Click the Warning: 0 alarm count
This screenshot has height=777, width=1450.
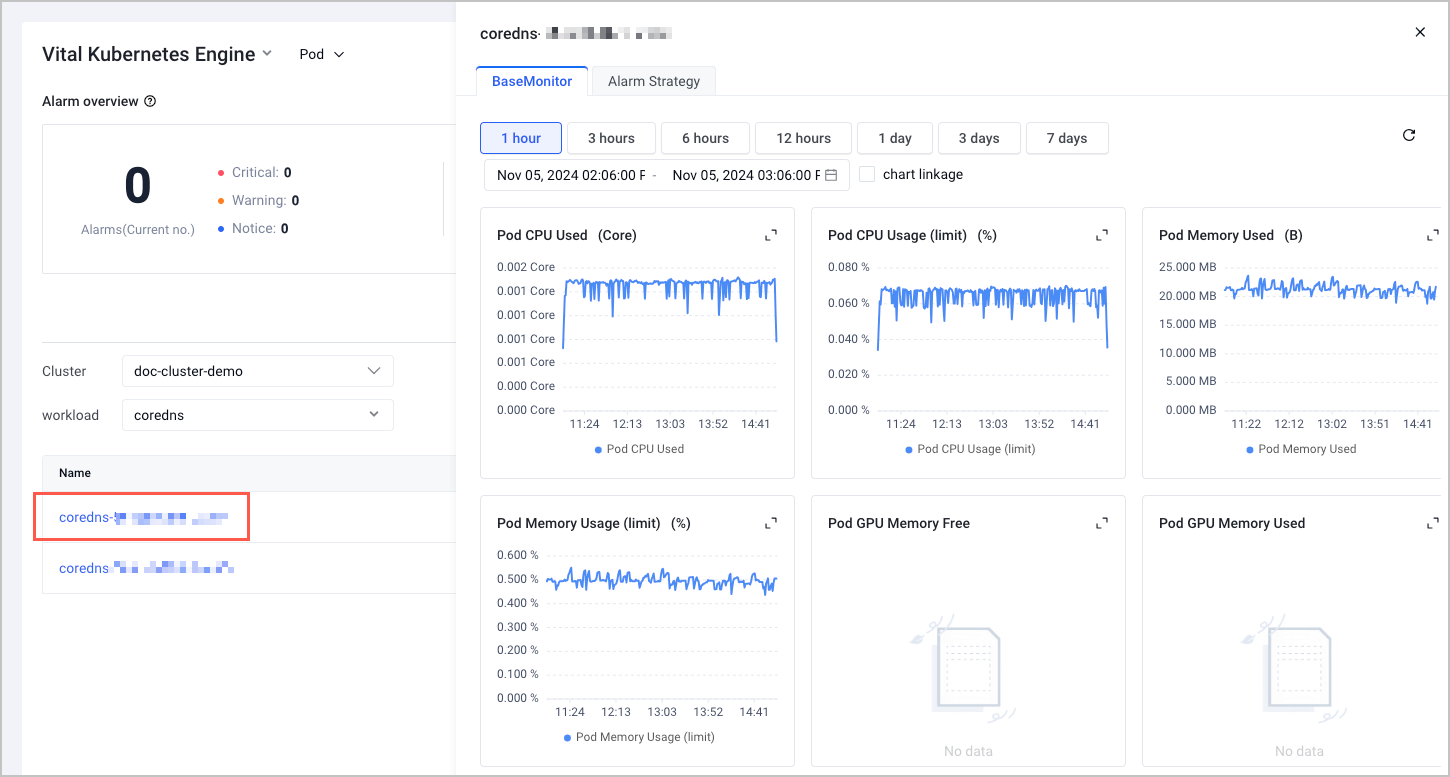(x=258, y=200)
